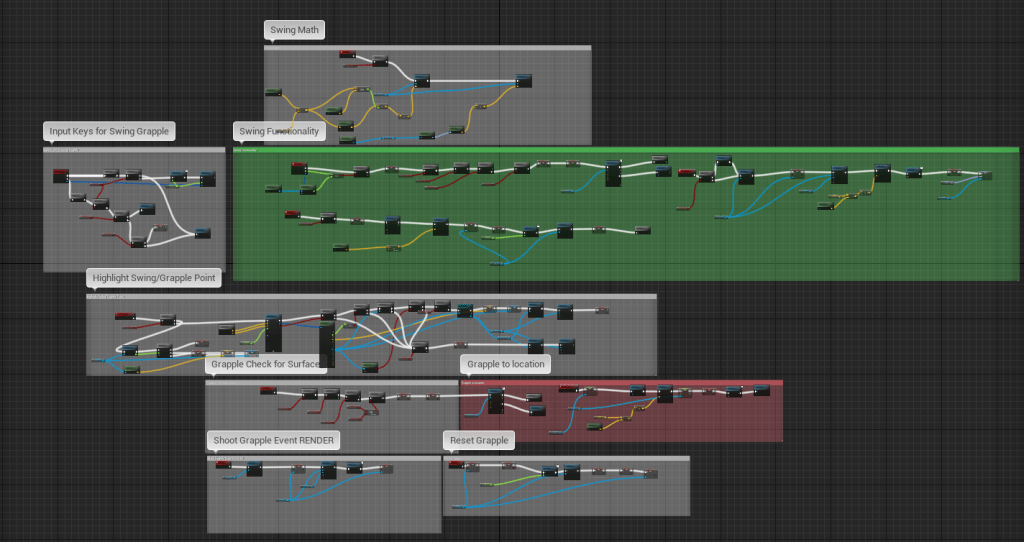Click the red Grapple to location title bar
This screenshot has width=1024, height=542.
620,383
